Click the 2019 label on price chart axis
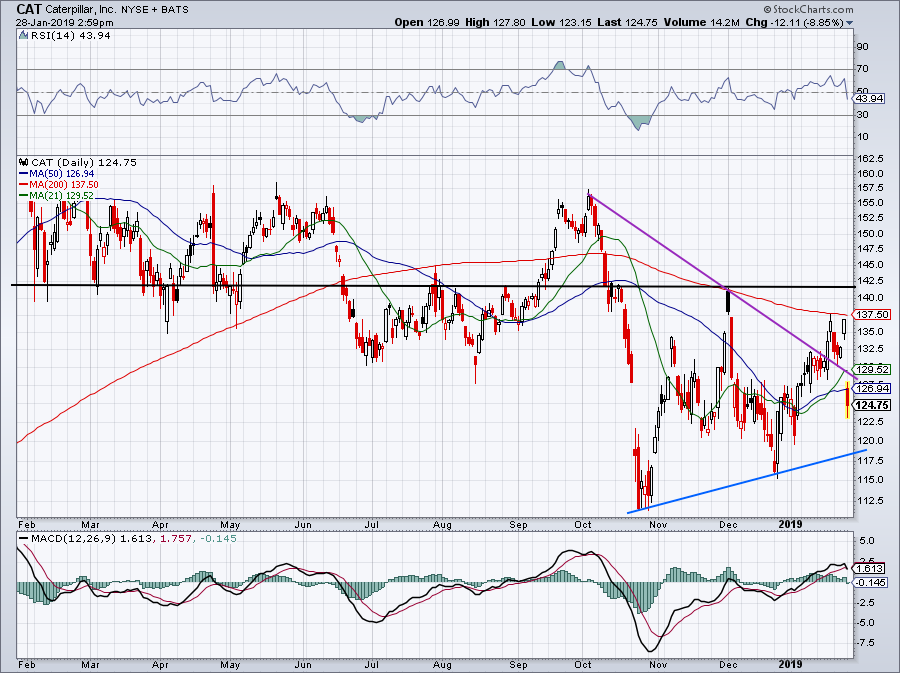 [790, 524]
